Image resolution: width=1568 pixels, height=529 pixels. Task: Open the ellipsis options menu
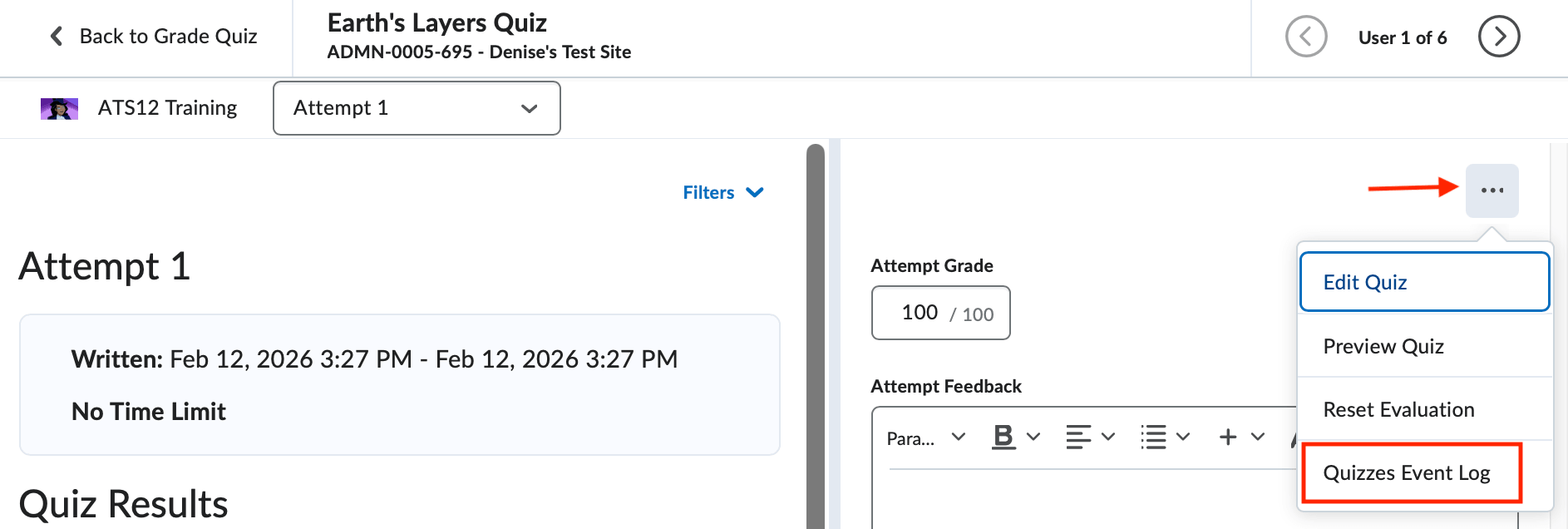[x=1492, y=190]
